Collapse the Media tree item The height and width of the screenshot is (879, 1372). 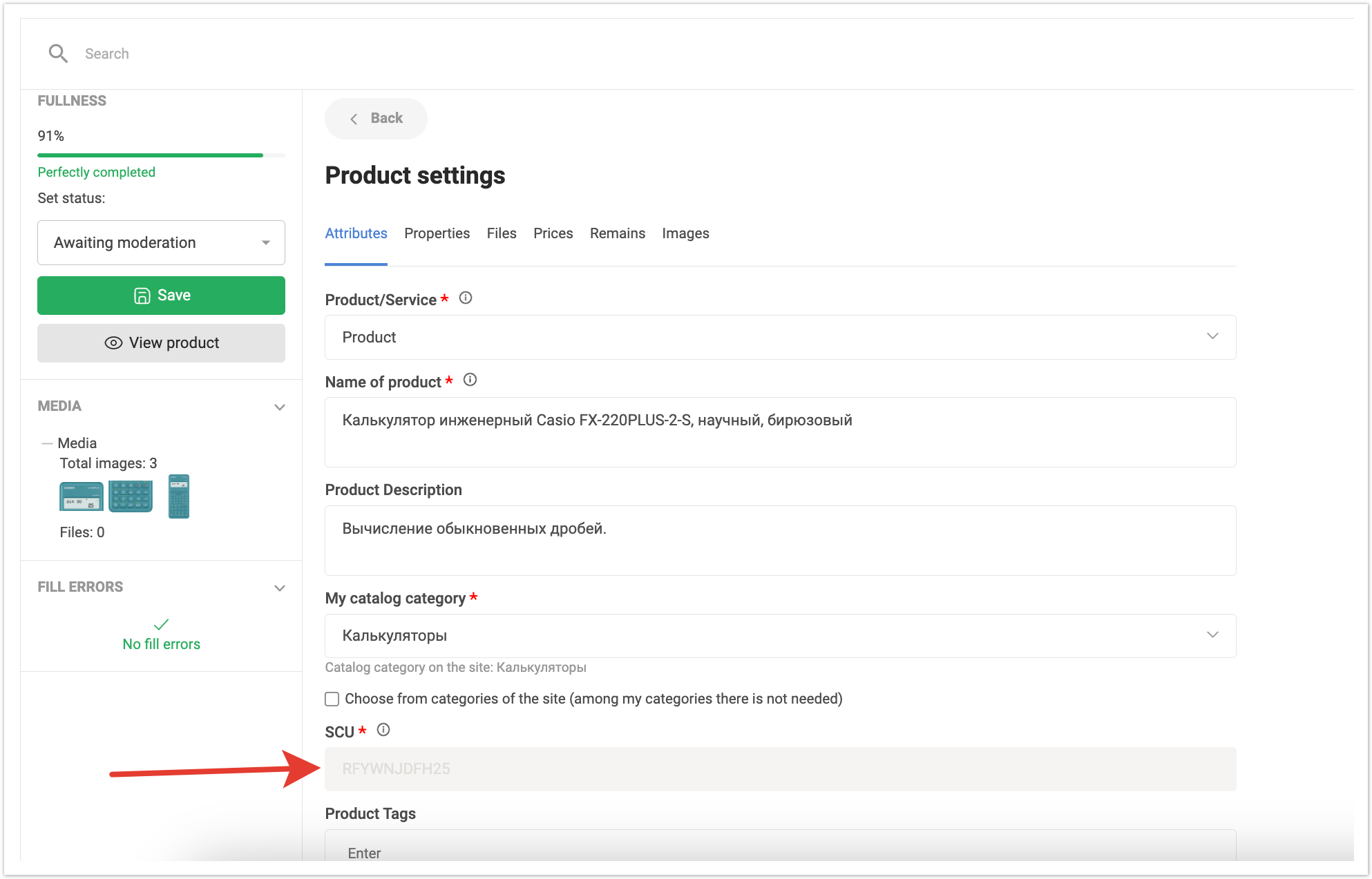pyautogui.click(x=47, y=443)
